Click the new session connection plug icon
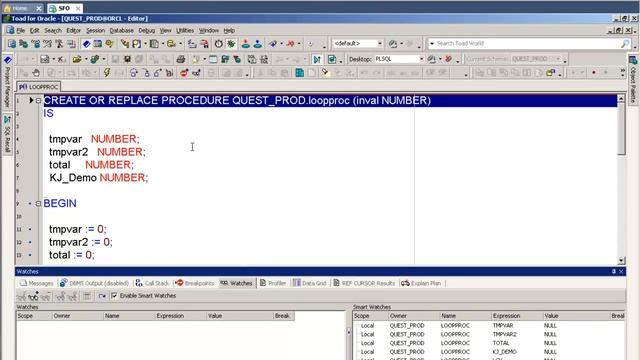This screenshot has width=640, height=360. 273,44
